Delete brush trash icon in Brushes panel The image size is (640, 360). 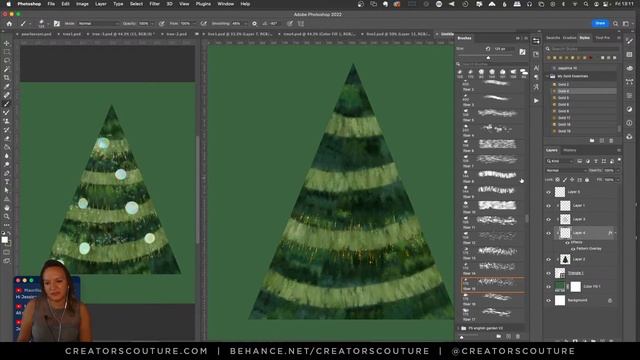click(x=518, y=336)
